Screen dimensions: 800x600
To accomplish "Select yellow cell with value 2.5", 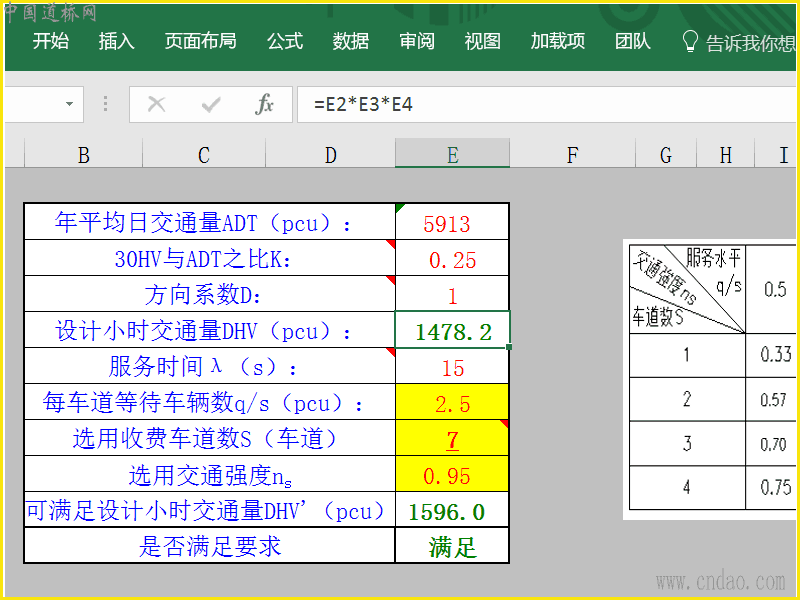I will click(452, 402).
